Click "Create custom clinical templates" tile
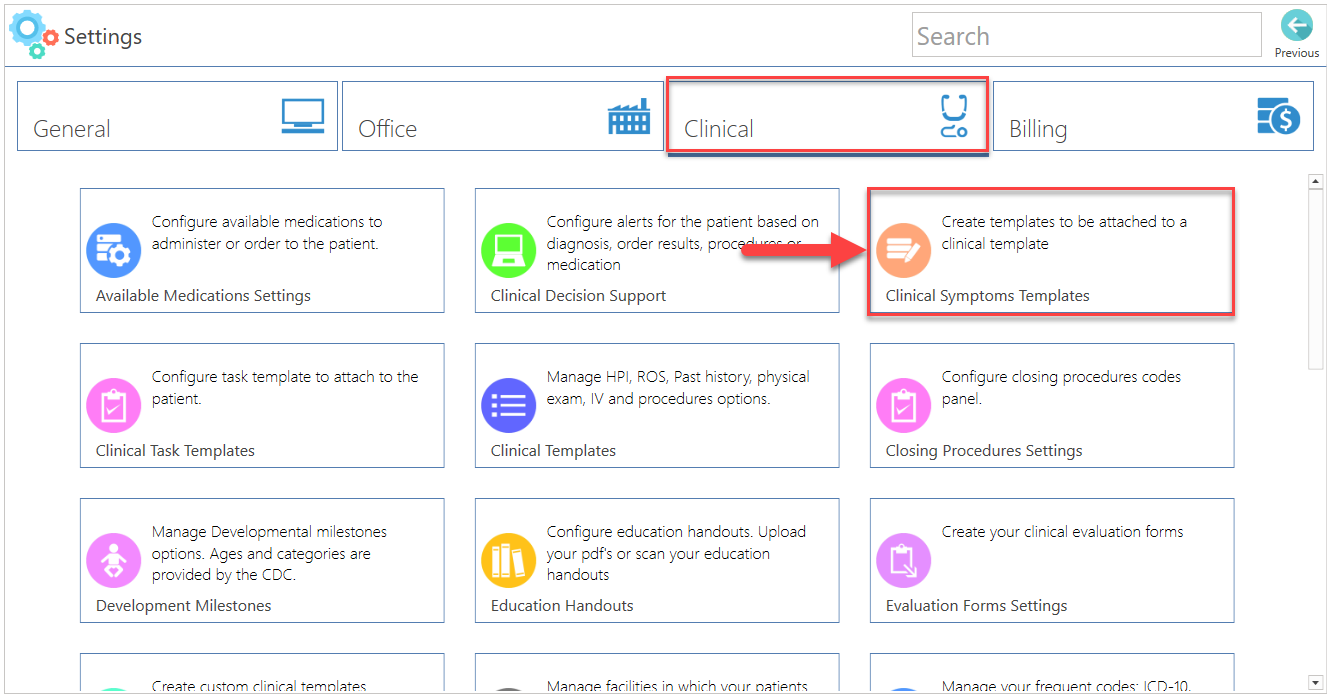This screenshot has width=1333, height=695. [262, 674]
